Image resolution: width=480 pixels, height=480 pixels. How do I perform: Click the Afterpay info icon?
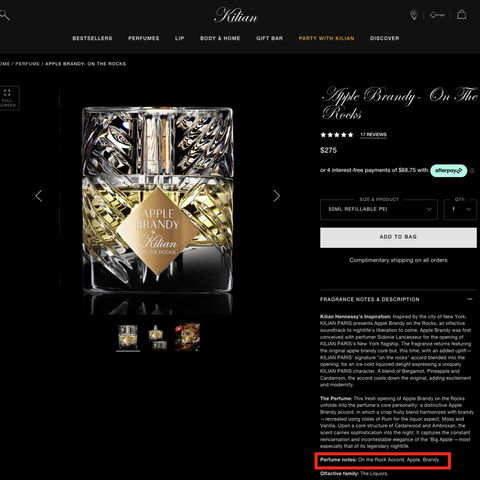472,171
